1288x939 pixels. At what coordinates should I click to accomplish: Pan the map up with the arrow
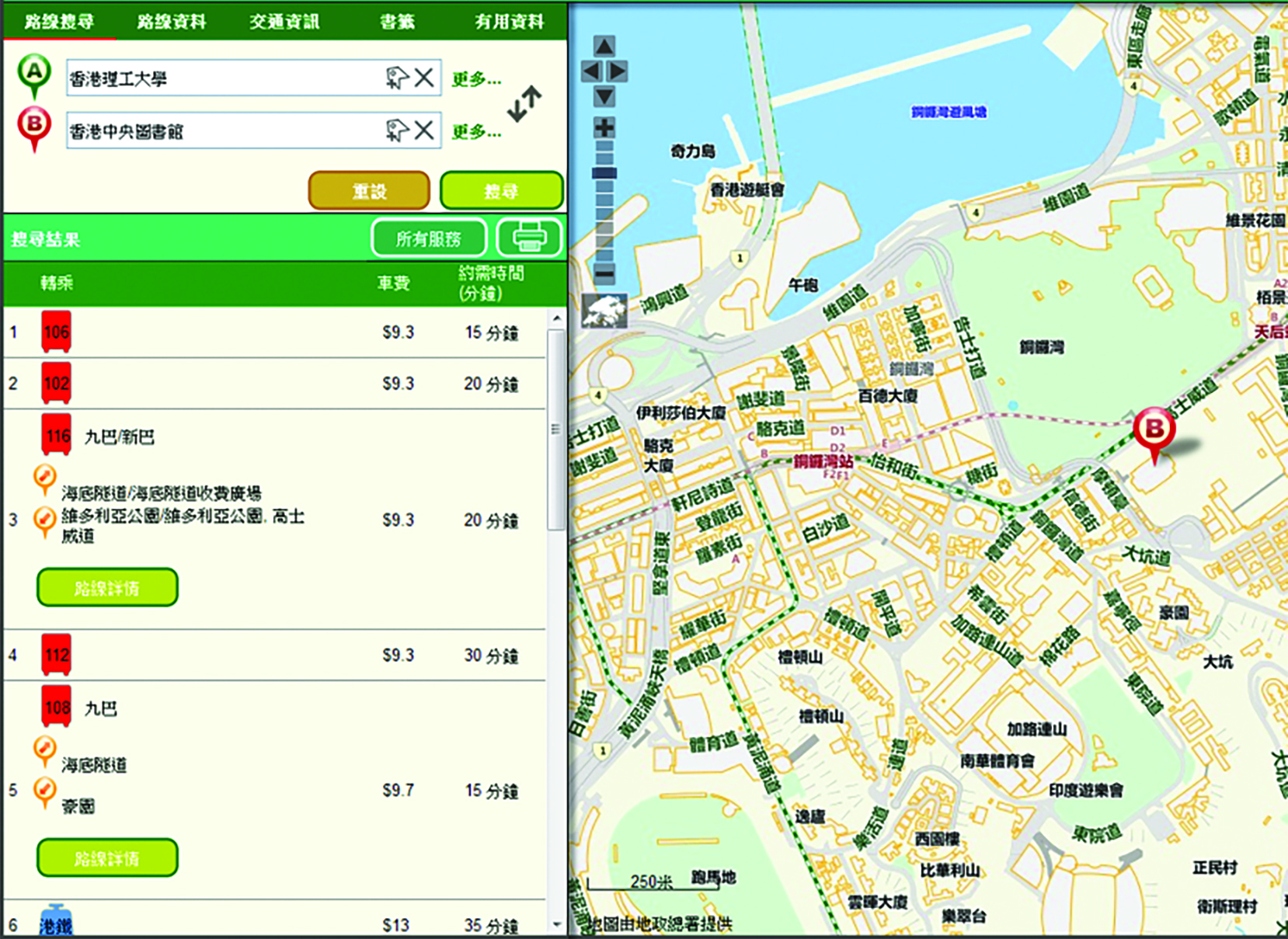click(604, 47)
